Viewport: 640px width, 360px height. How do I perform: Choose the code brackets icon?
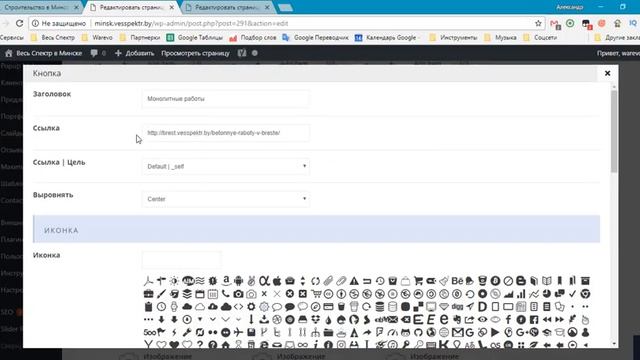coord(239,307)
